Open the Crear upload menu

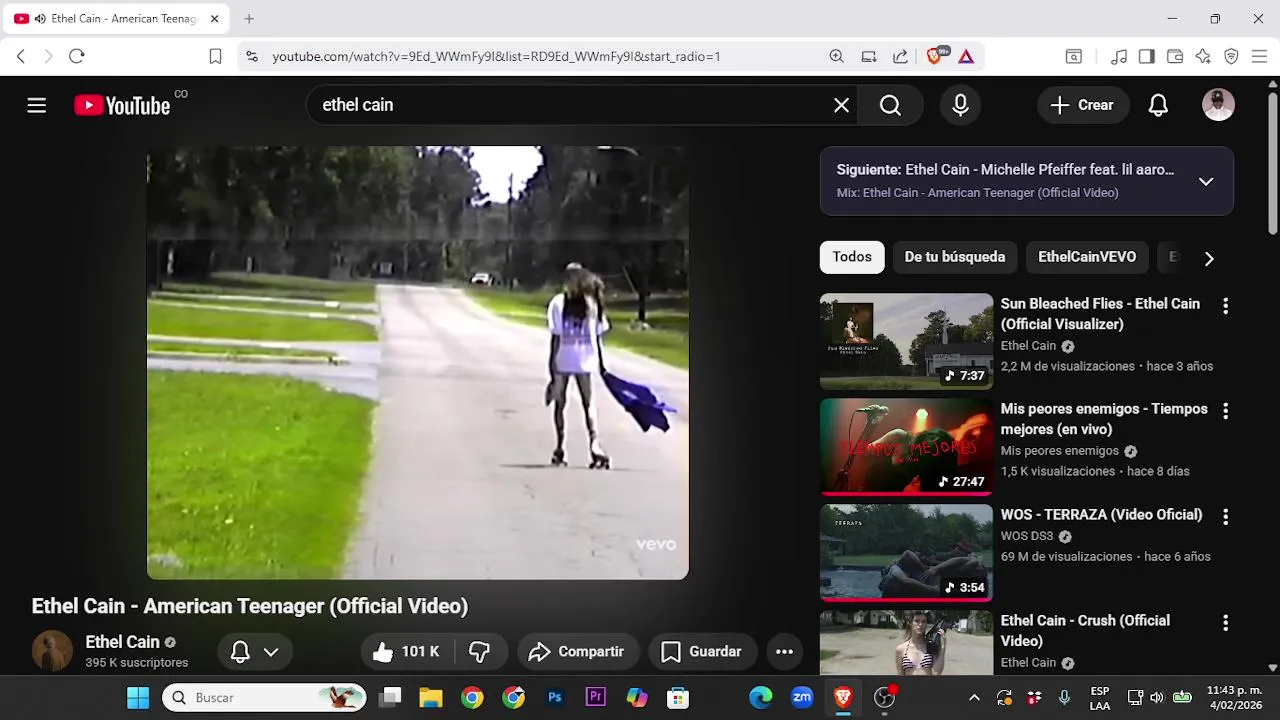[1083, 105]
